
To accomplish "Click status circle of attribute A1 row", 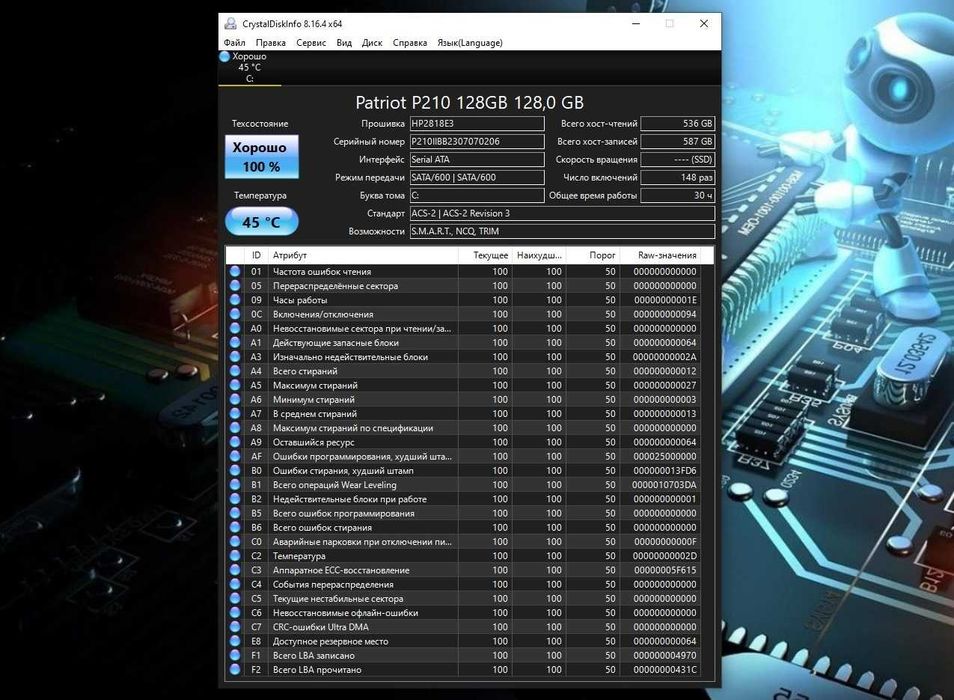I will point(235,342).
